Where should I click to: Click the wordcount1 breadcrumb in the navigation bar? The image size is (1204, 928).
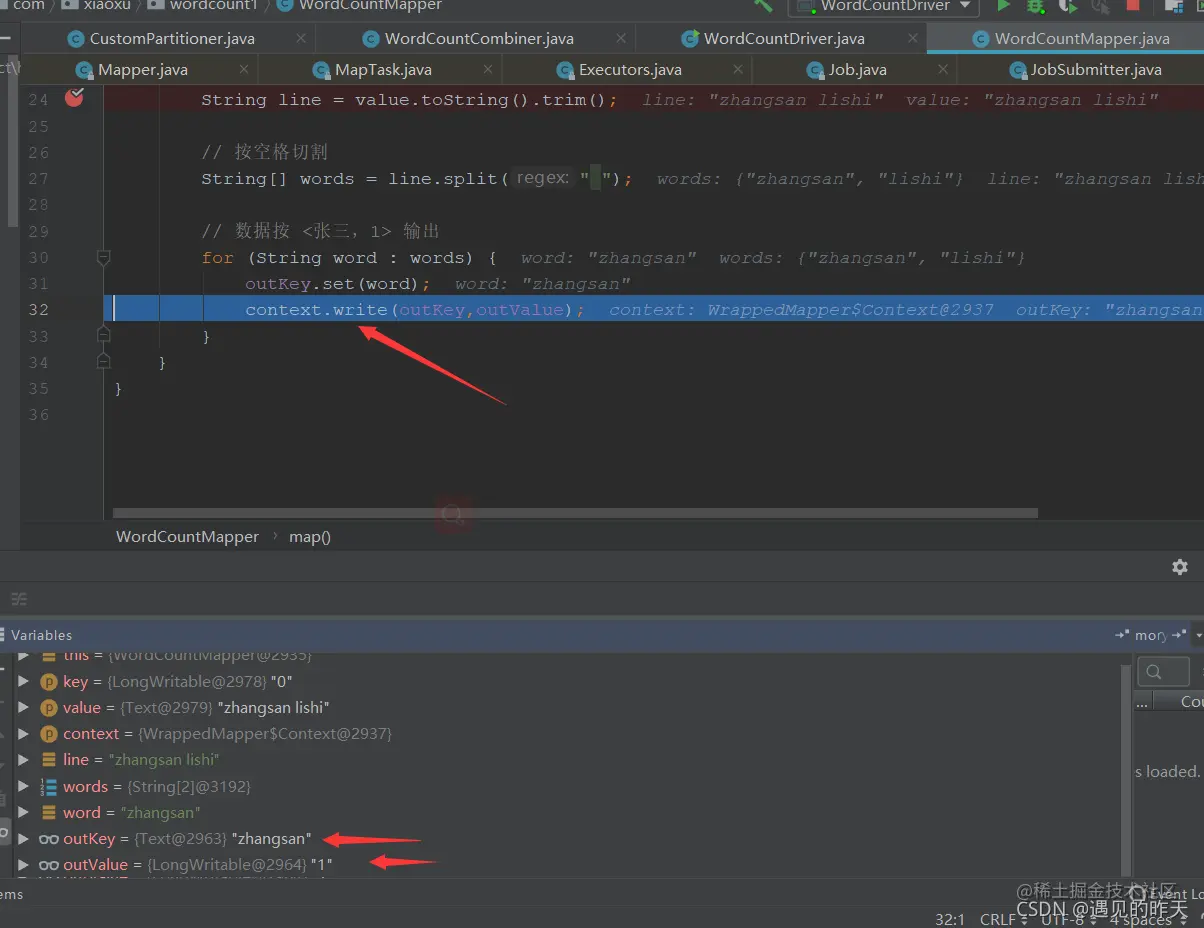coord(202,5)
